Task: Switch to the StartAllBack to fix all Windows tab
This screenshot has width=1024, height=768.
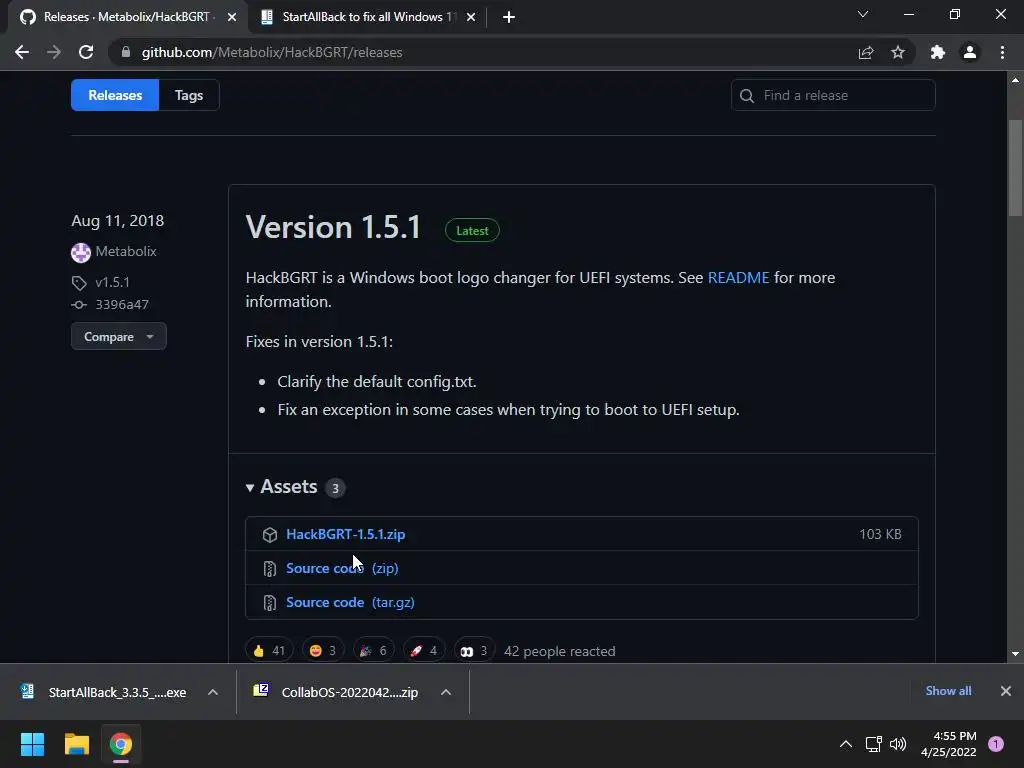Action: pyautogui.click(x=366, y=17)
